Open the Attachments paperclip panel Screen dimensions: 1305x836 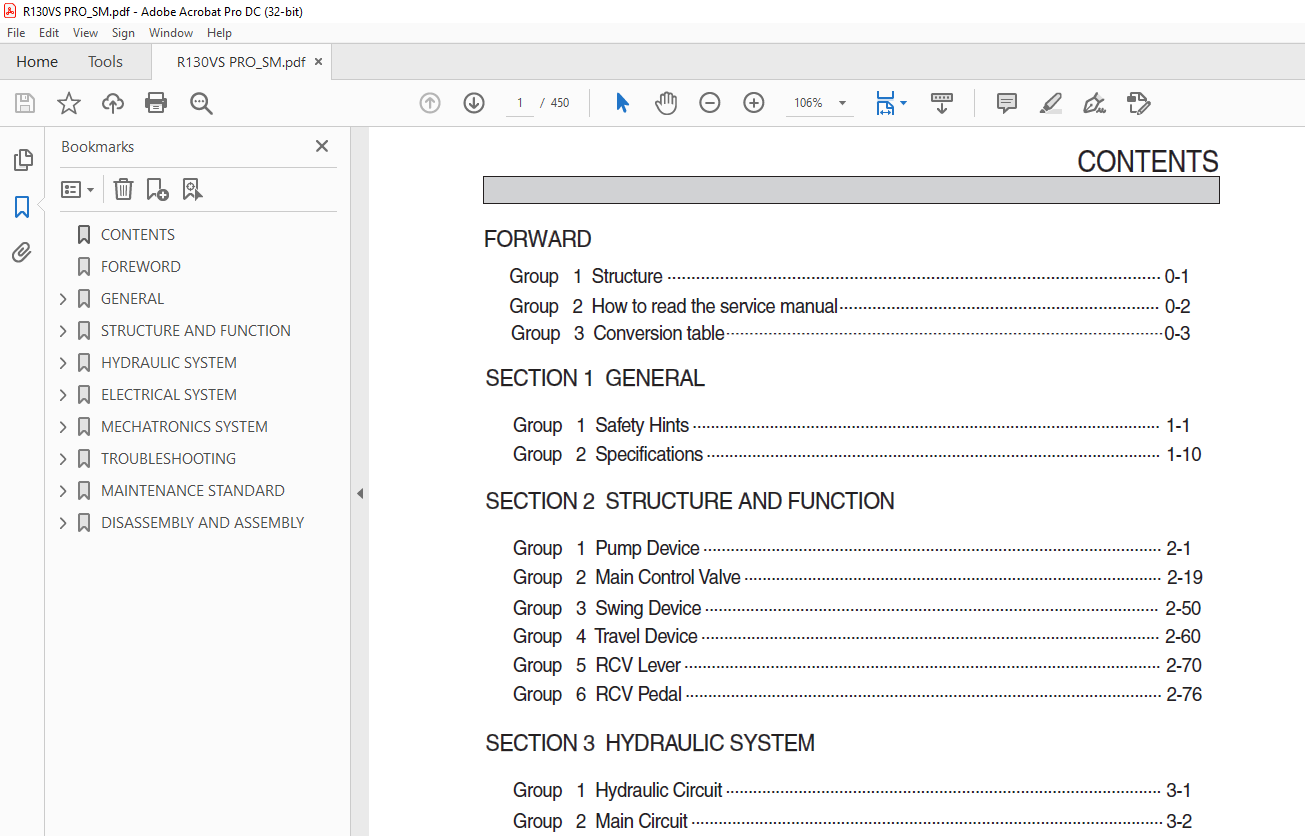click(22, 253)
